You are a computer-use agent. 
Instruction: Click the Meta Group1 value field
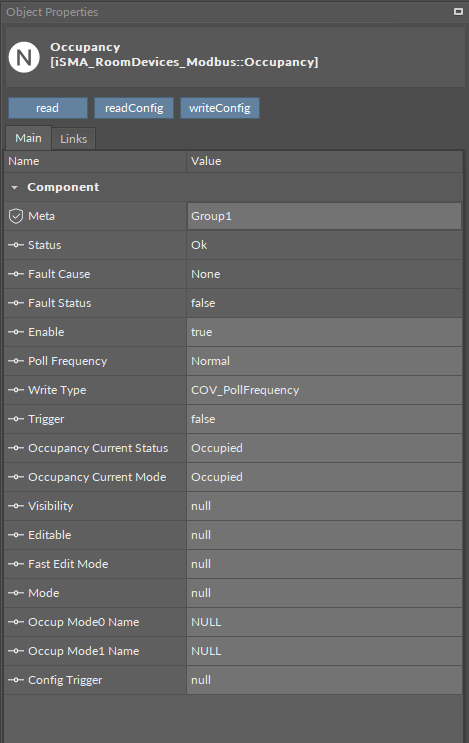point(325,216)
